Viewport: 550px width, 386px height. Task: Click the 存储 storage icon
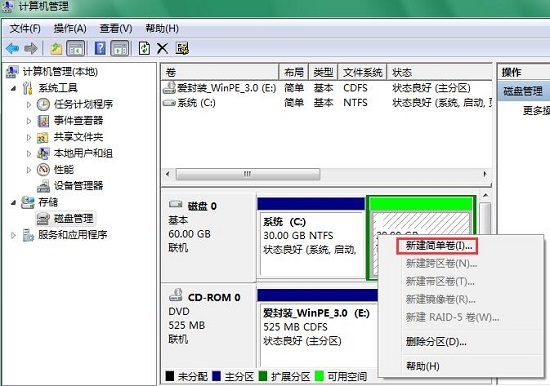click(28, 202)
